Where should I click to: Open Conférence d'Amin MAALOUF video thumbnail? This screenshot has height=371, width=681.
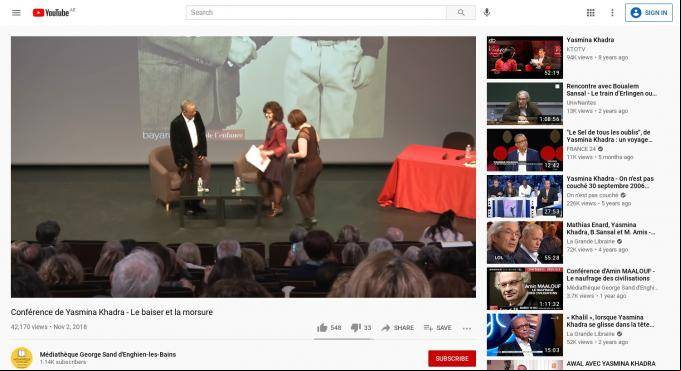pos(525,288)
